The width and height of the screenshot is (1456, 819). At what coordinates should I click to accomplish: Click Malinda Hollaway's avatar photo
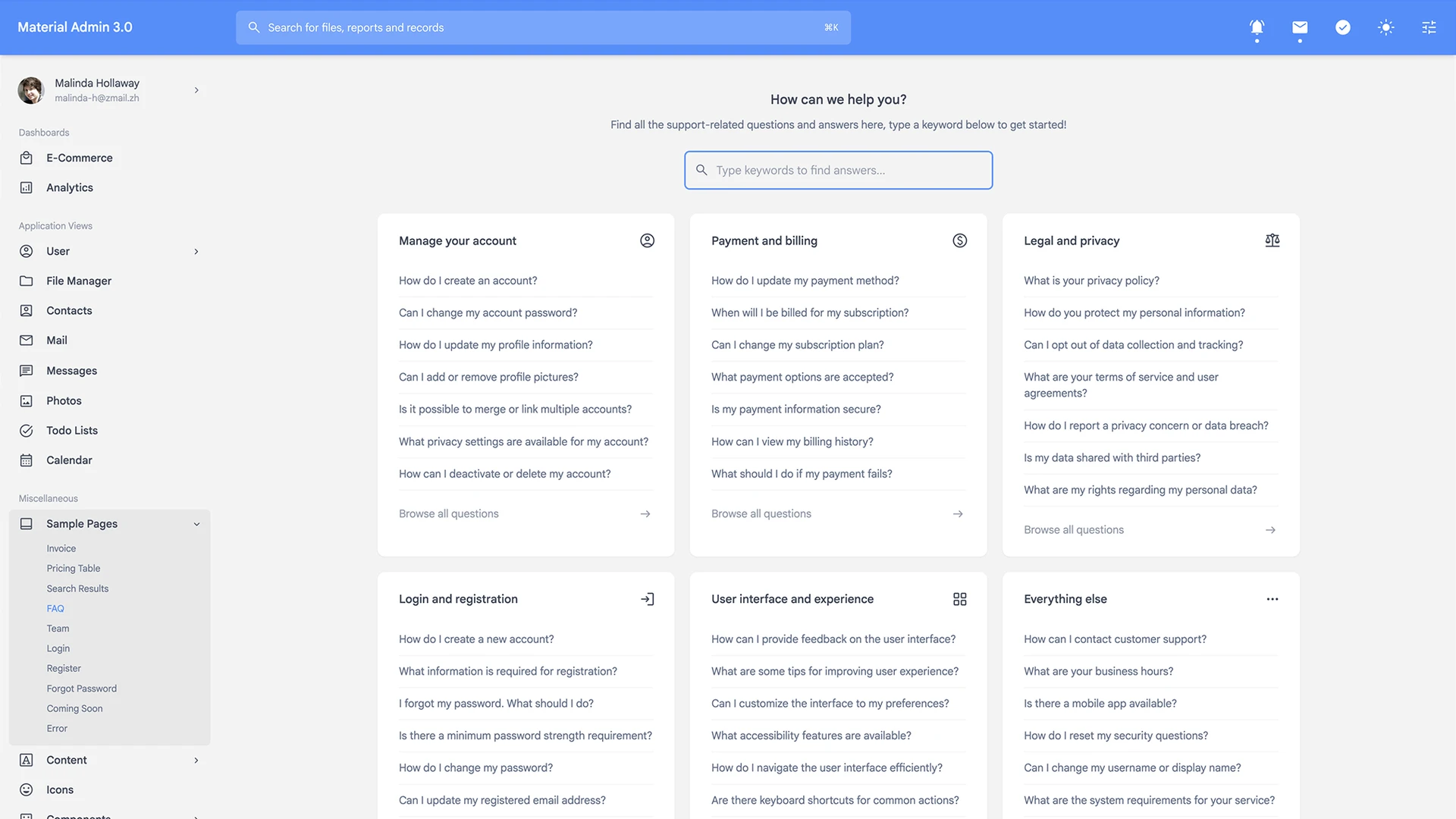pyautogui.click(x=31, y=90)
